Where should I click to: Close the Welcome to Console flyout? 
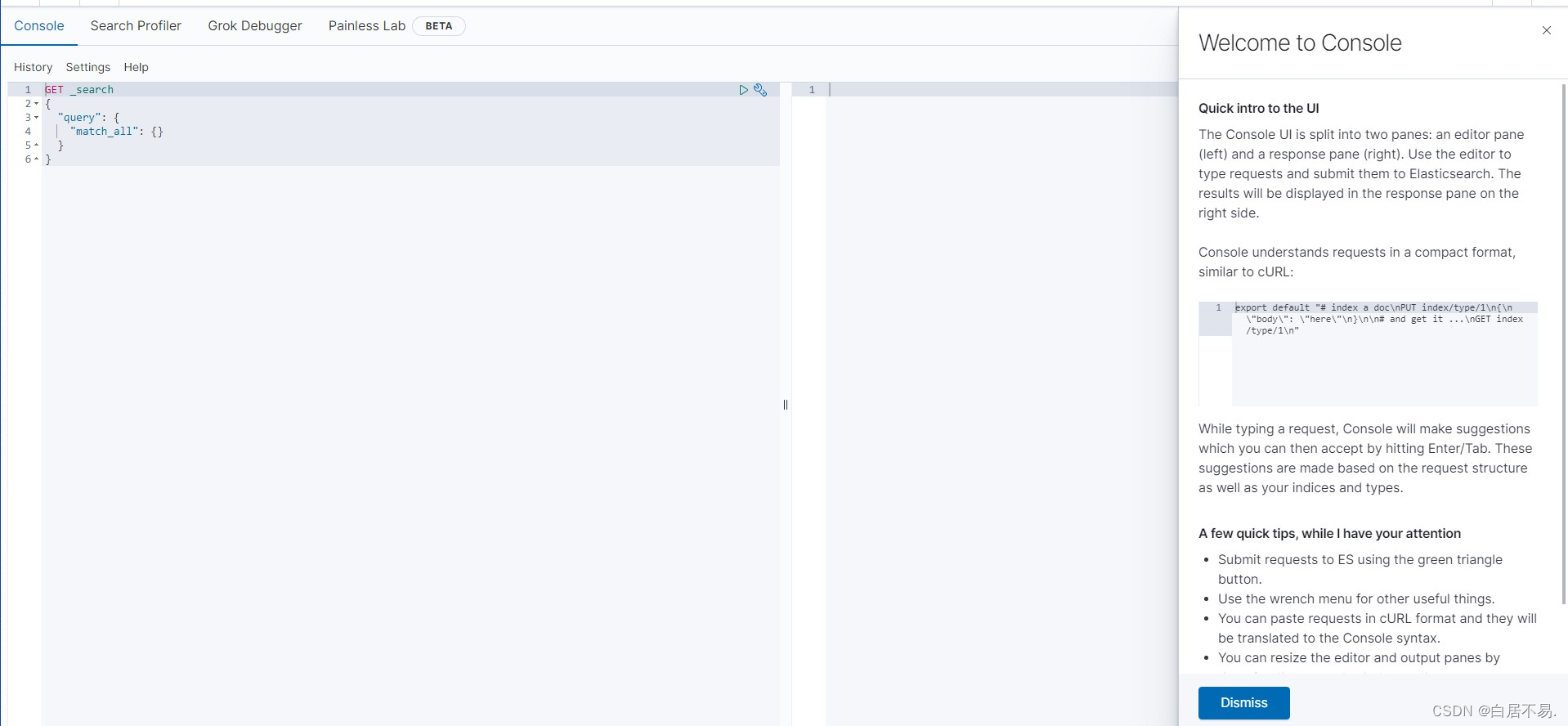(x=1546, y=30)
